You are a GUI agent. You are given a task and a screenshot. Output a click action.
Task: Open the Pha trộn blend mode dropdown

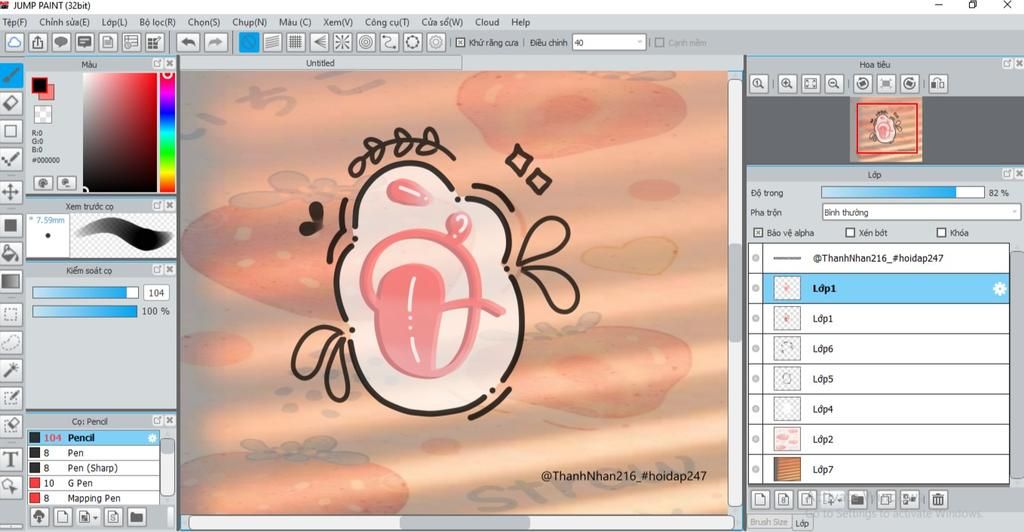pos(920,212)
